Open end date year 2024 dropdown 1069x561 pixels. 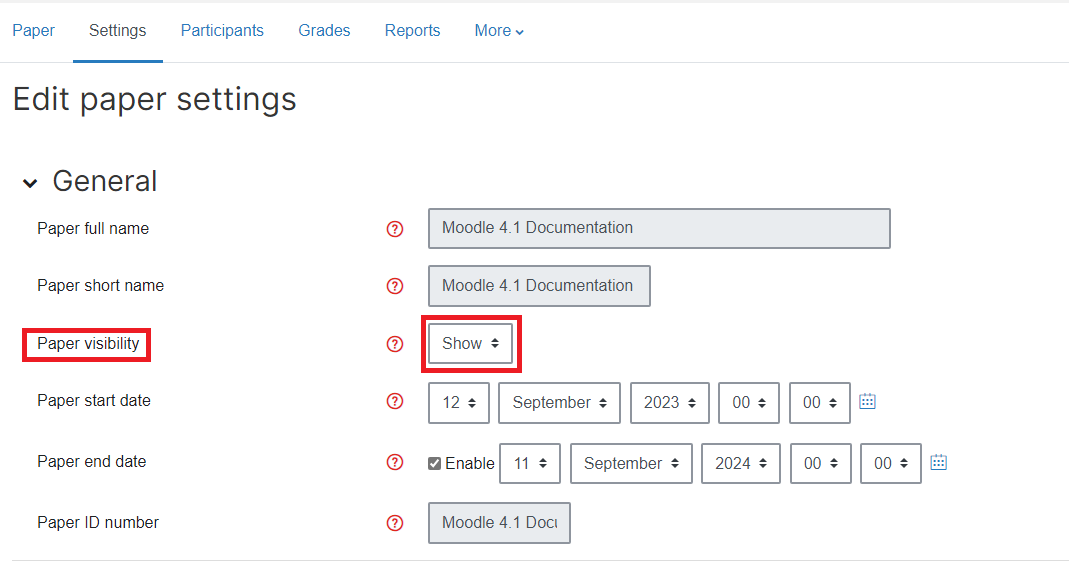click(x=740, y=464)
